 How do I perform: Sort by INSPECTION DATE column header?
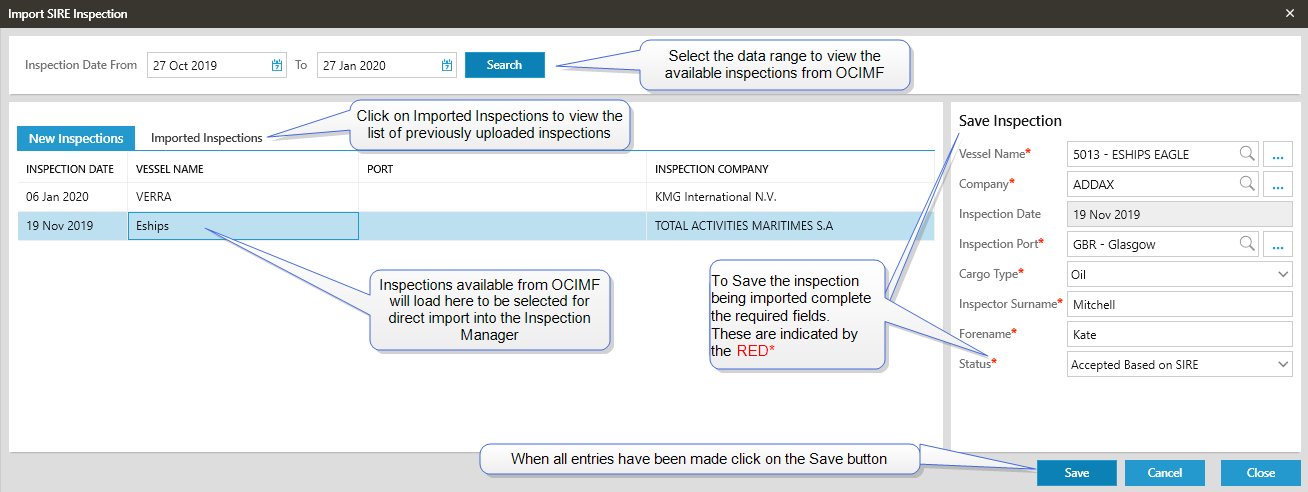72,169
